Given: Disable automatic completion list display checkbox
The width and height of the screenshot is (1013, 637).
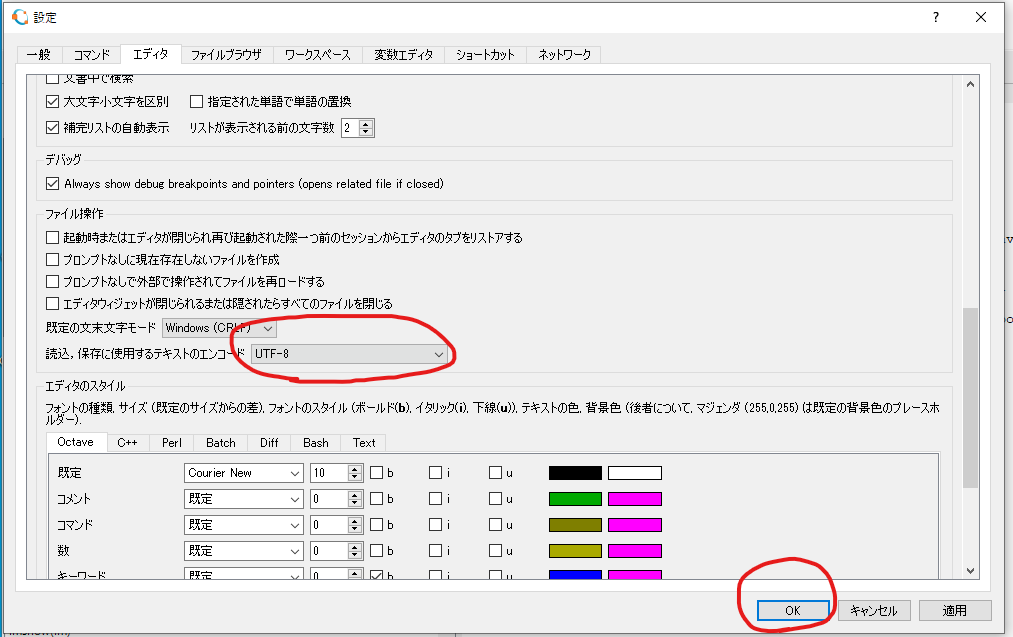Looking at the screenshot, I should pyautogui.click(x=54, y=127).
